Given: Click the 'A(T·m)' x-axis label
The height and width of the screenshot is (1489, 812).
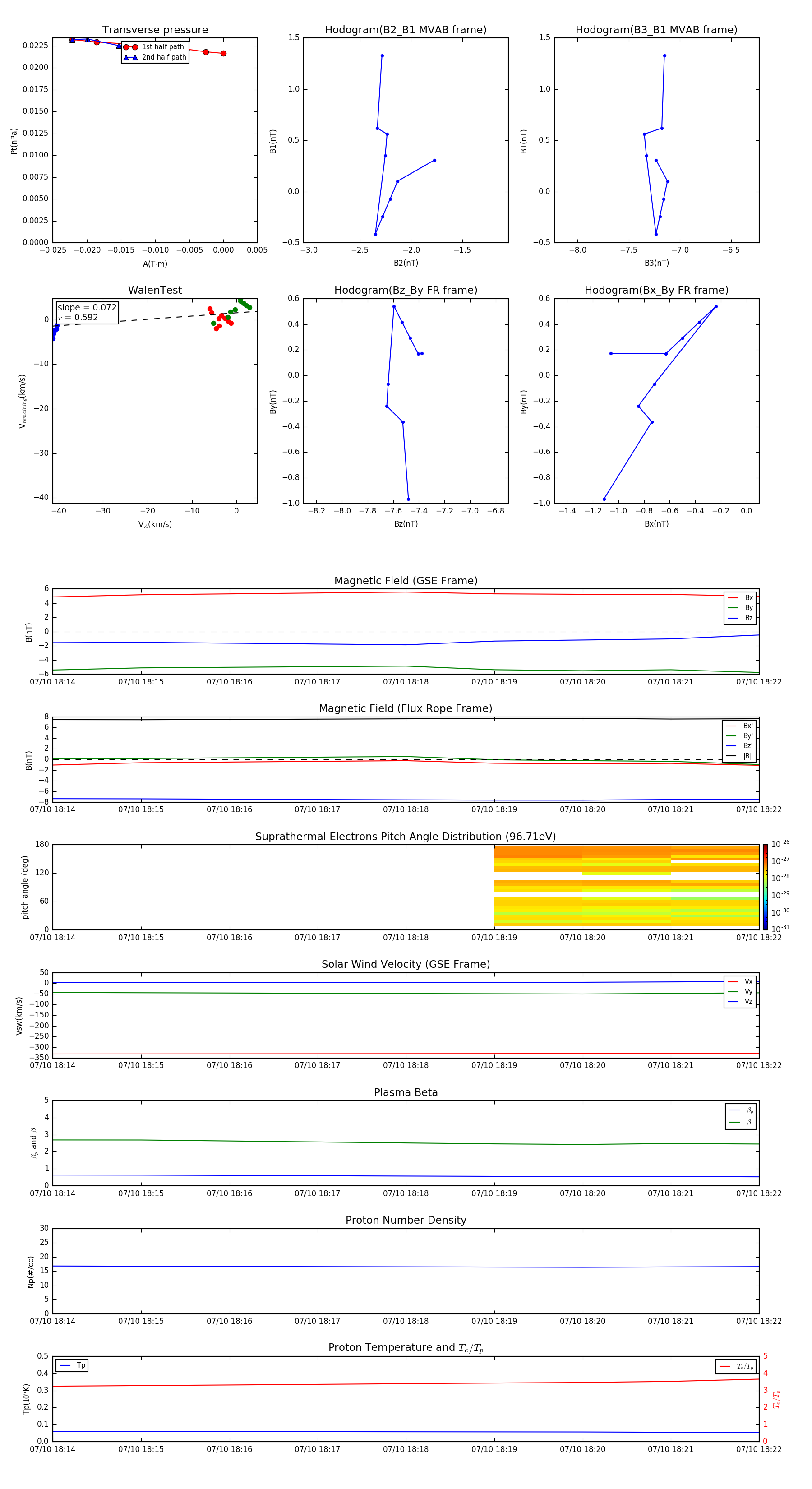Looking at the screenshot, I should pos(155,264).
